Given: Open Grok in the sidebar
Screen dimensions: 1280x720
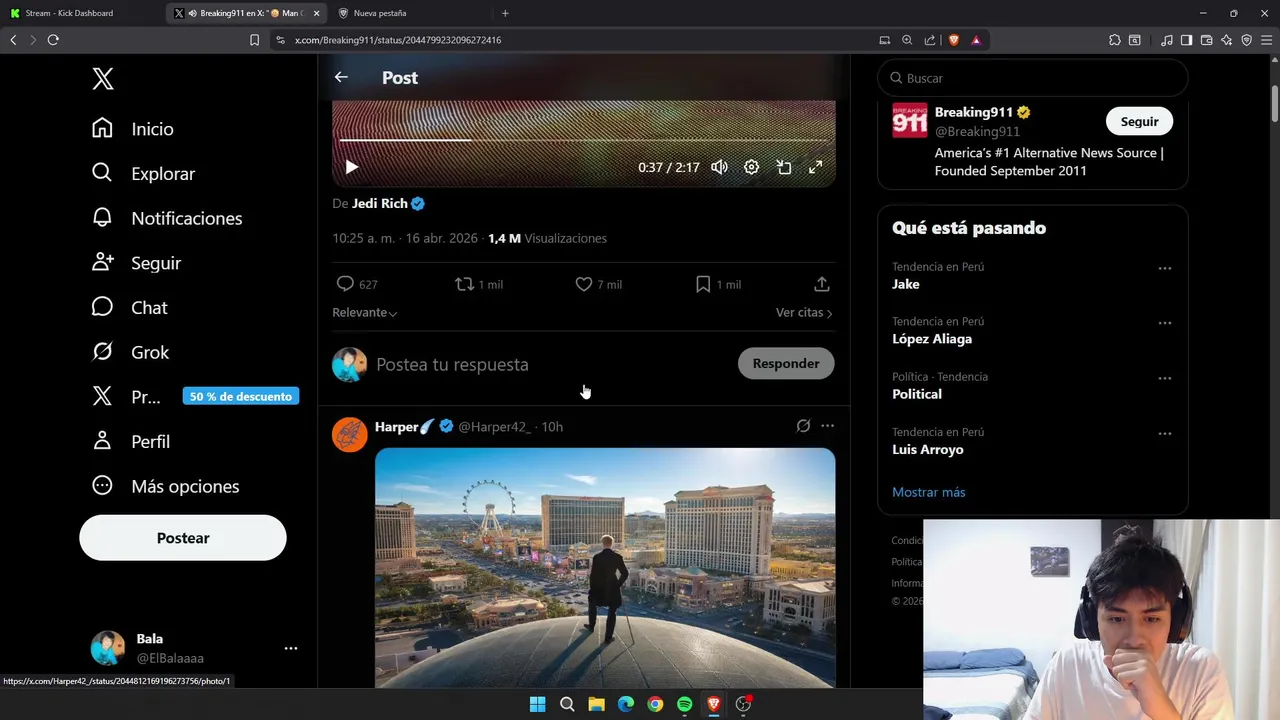Looking at the screenshot, I should point(130,352).
